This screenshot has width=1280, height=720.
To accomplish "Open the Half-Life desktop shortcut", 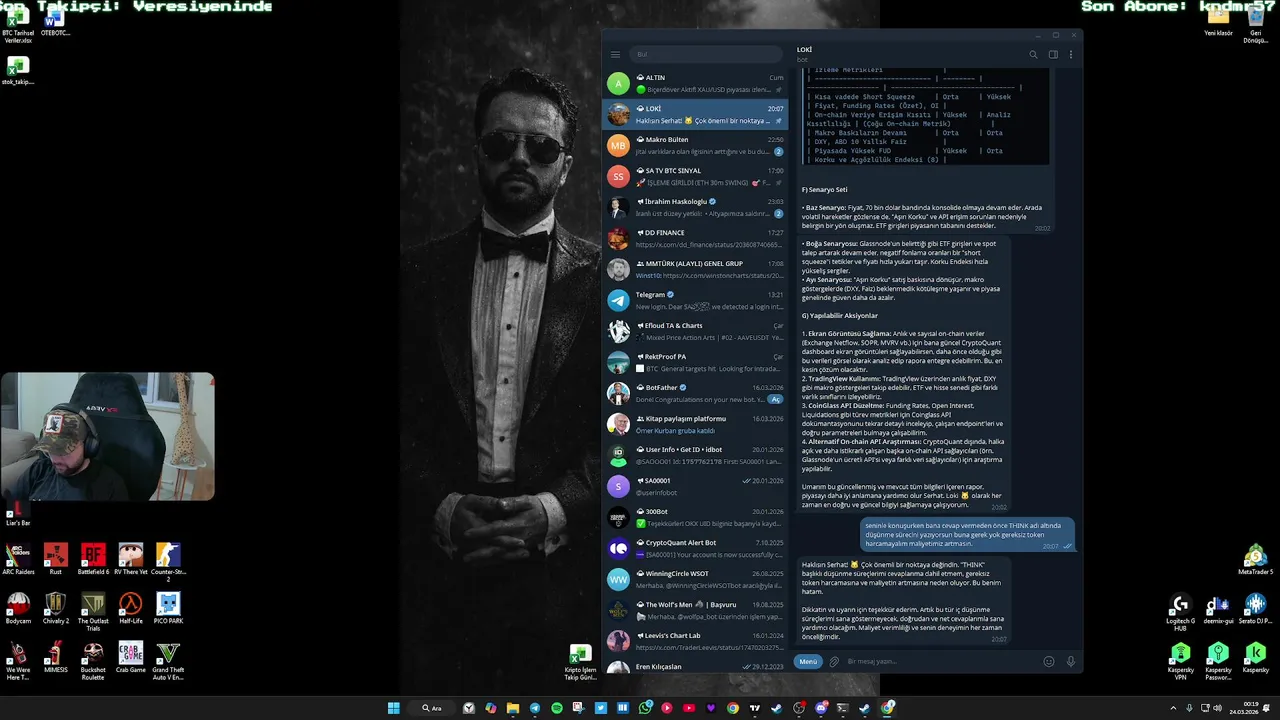I will pyautogui.click(x=131, y=608).
